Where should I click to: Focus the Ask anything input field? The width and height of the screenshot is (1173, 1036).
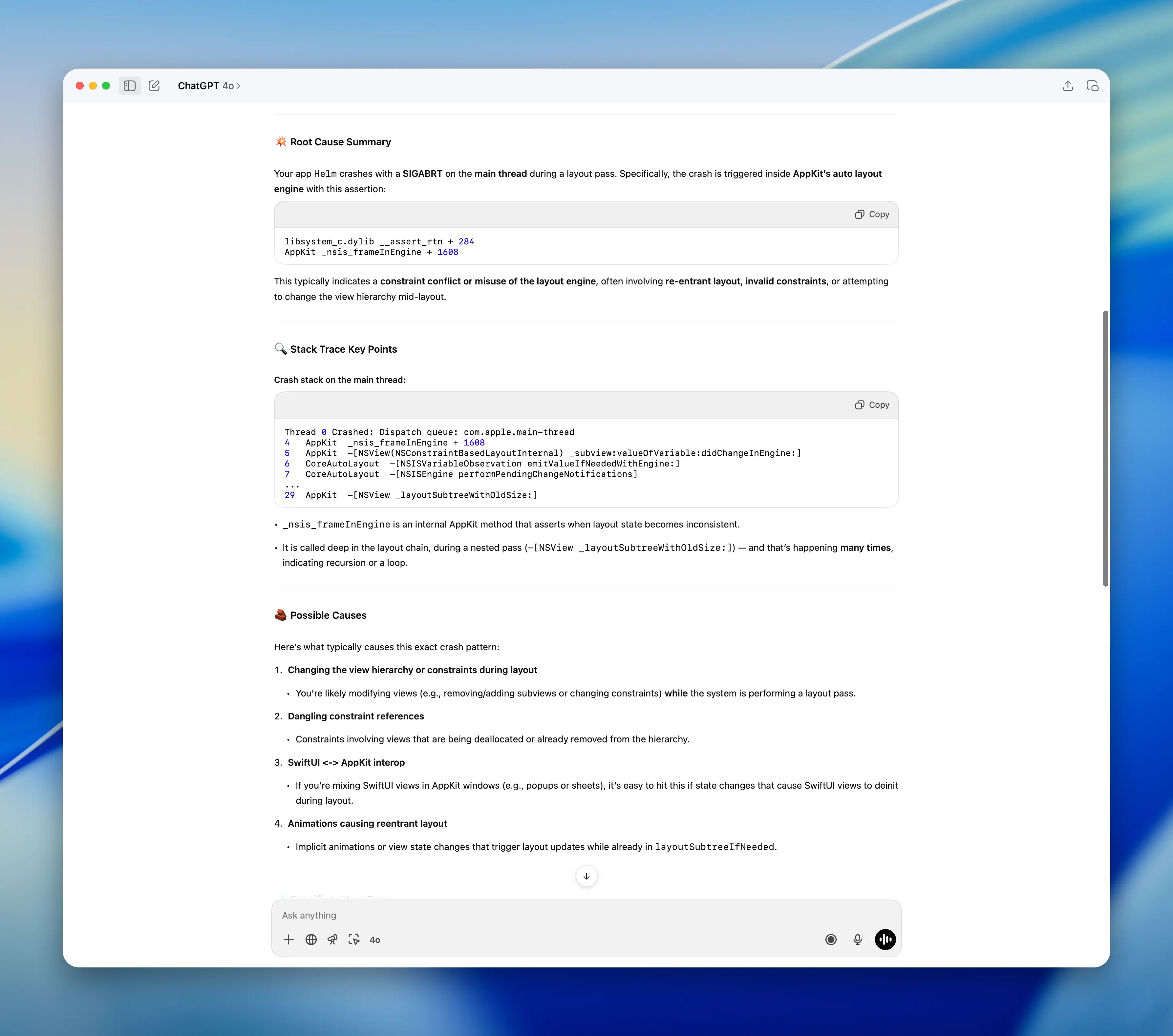tap(586, 916)
